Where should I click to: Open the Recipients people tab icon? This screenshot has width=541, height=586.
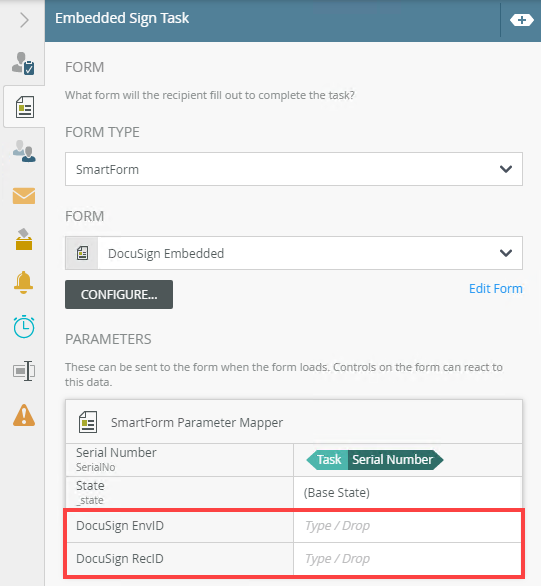(x=24, y=151)
